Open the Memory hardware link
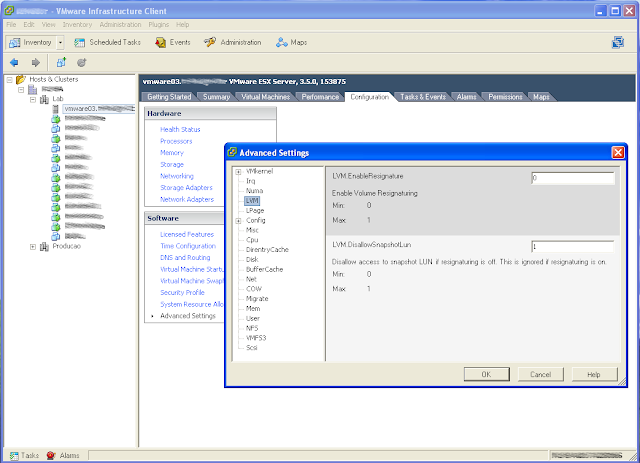Screen dimensions: 640x463 (x=172, y=153)
